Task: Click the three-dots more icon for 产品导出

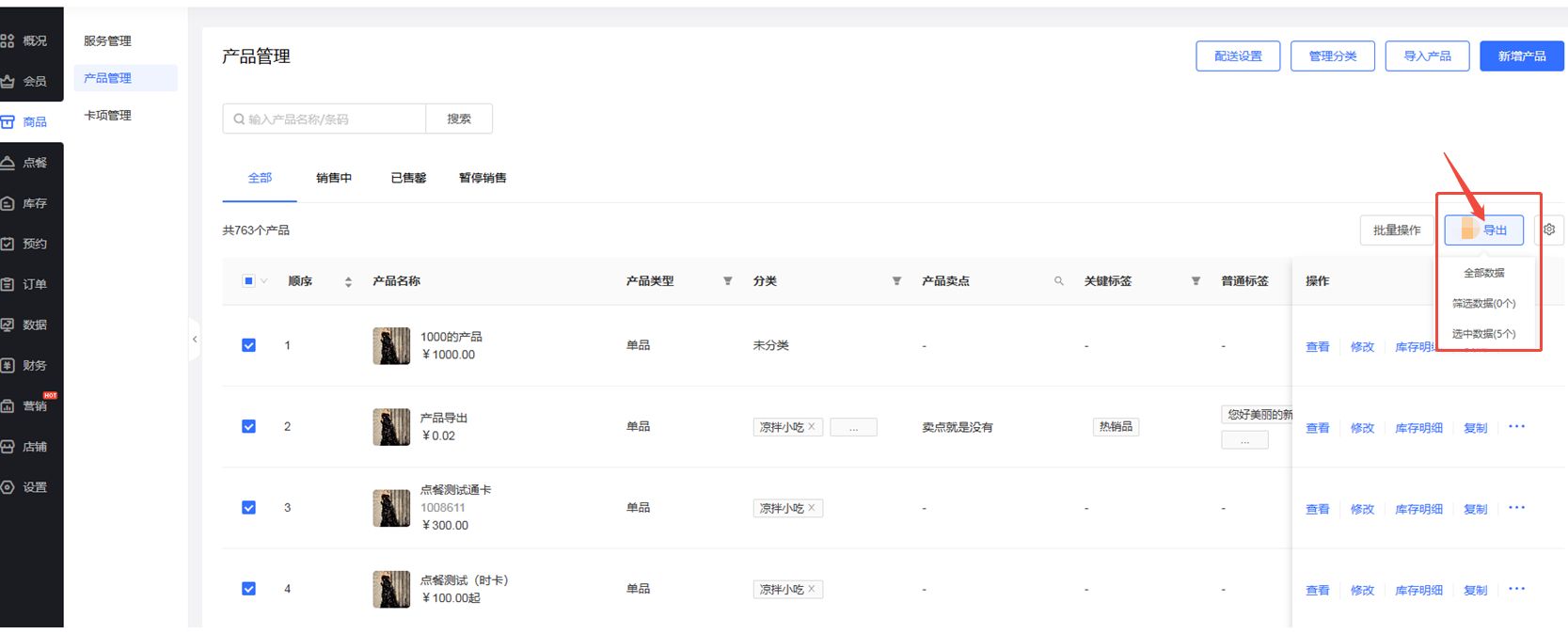Action: click(x=1516, y=427)
